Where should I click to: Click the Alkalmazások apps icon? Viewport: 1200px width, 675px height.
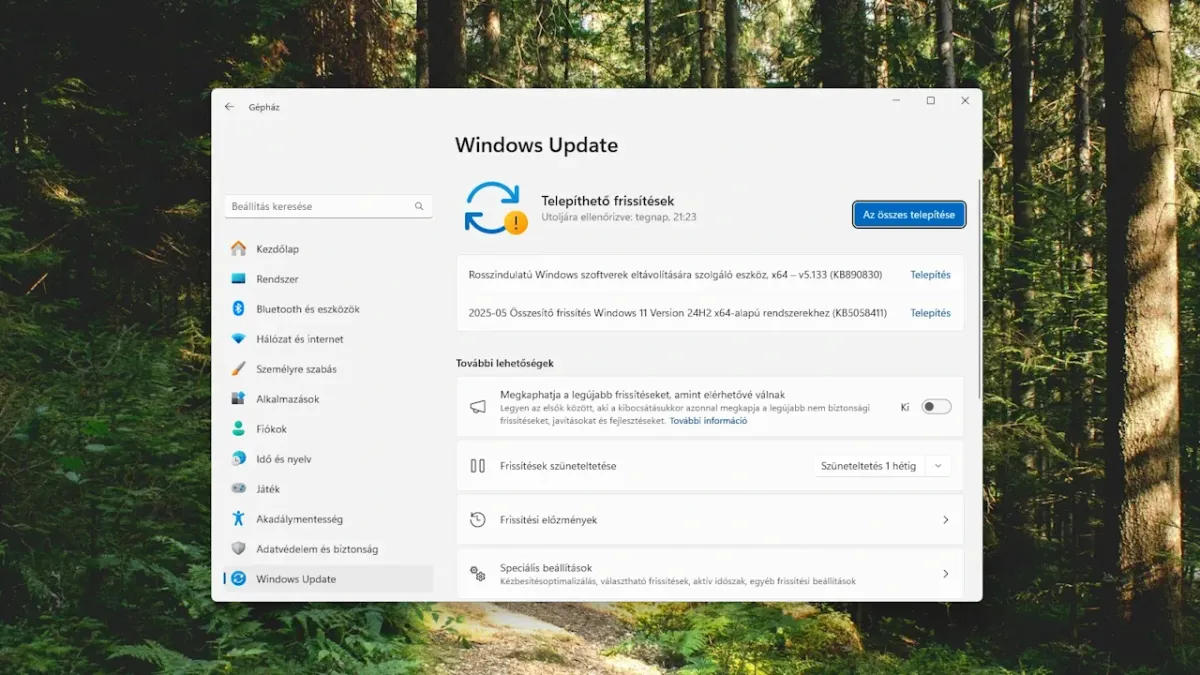(238, 399)
